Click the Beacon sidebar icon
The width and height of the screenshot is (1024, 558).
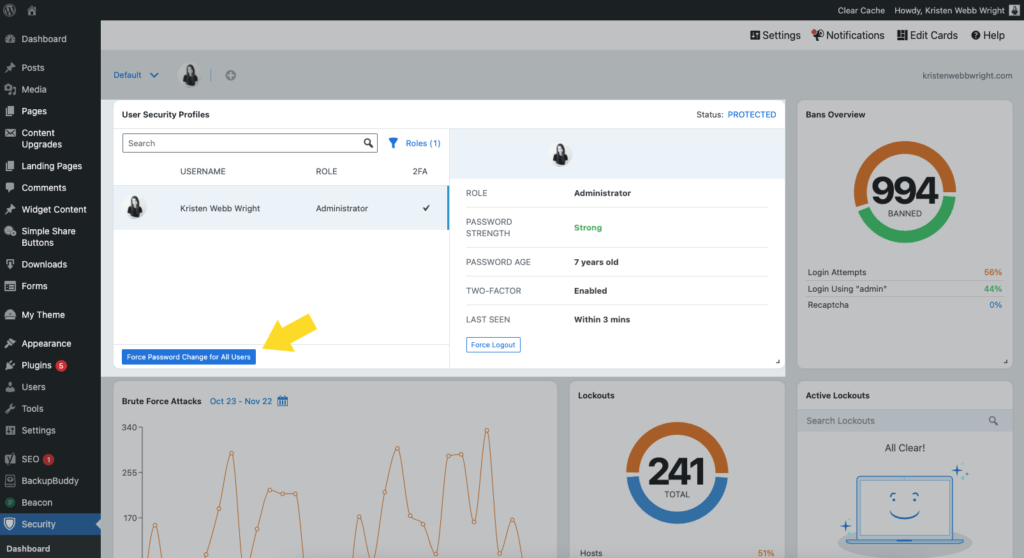[x=10, y=502]
